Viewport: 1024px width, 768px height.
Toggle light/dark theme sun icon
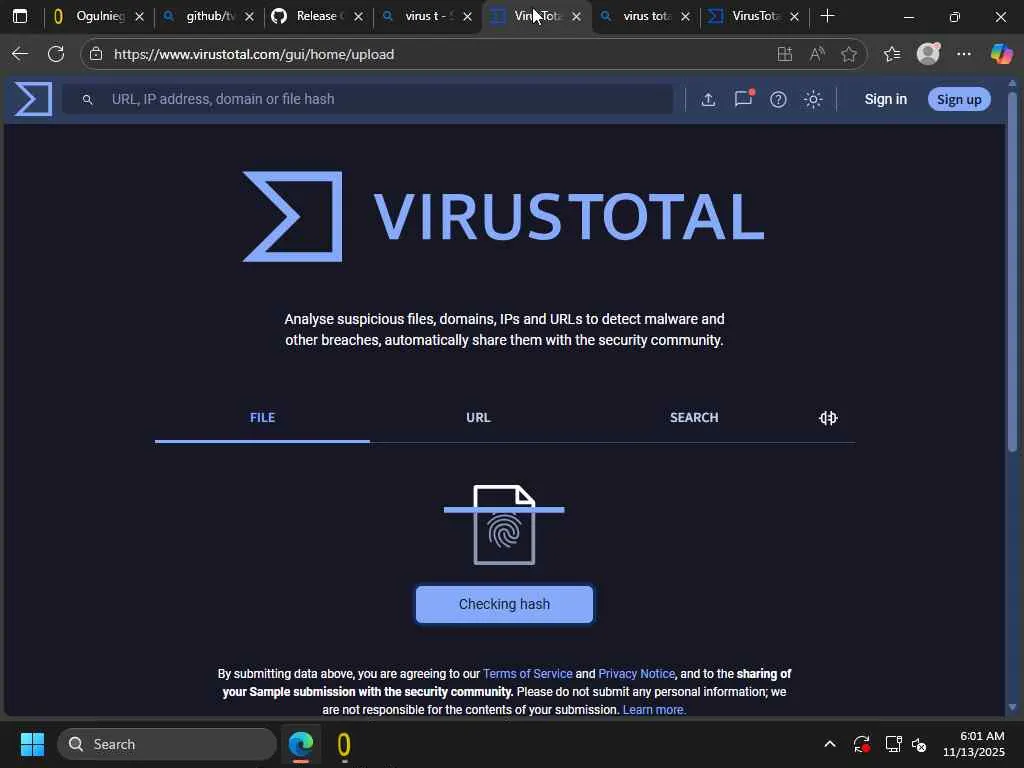pos(813,99)
